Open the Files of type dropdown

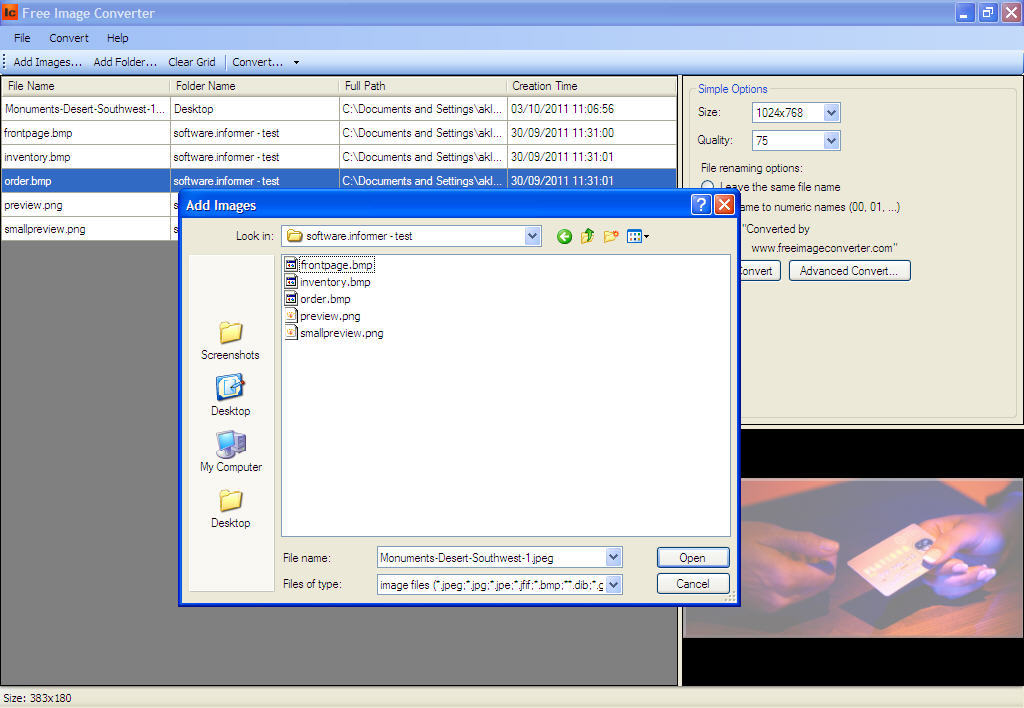point(614,584)
